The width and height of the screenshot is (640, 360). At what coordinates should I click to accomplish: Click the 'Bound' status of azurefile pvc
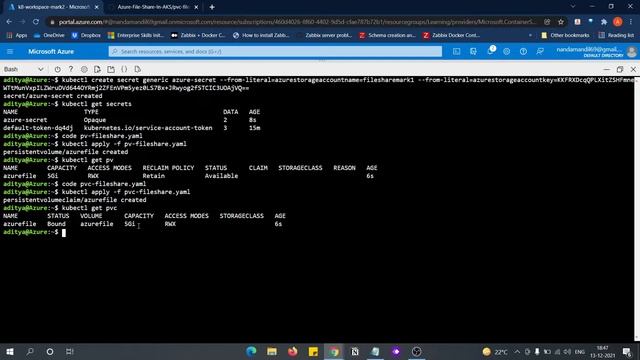(x=56, y=224)
